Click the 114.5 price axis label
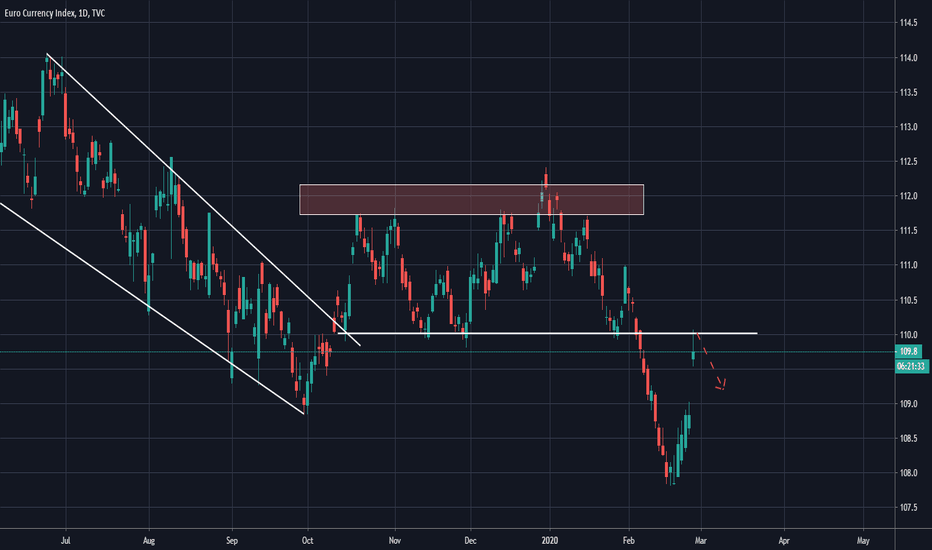This screenshot has width=932, height=550. [x=908, y=23]
